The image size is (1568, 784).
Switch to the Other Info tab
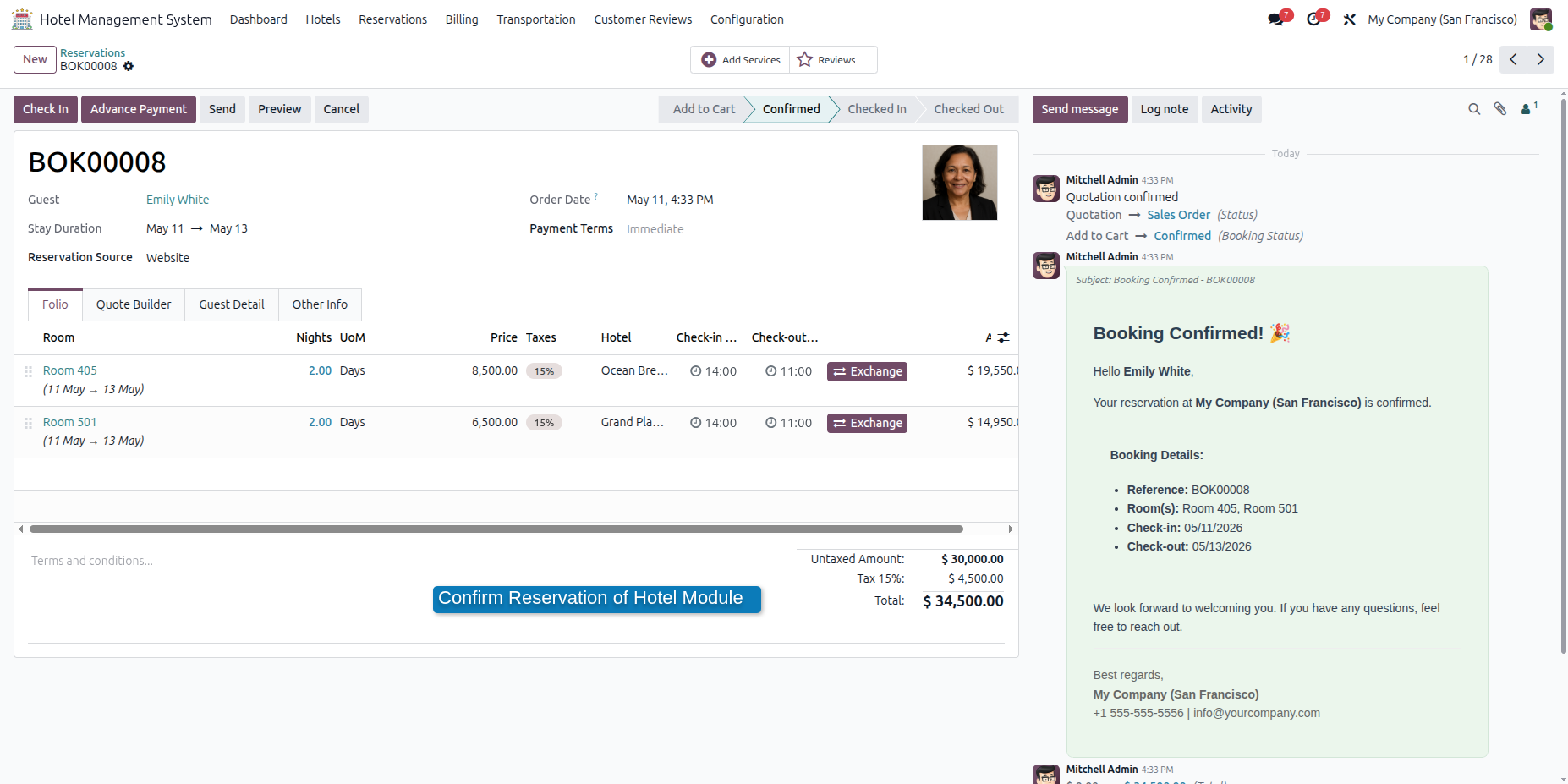[x=320, y=304]
